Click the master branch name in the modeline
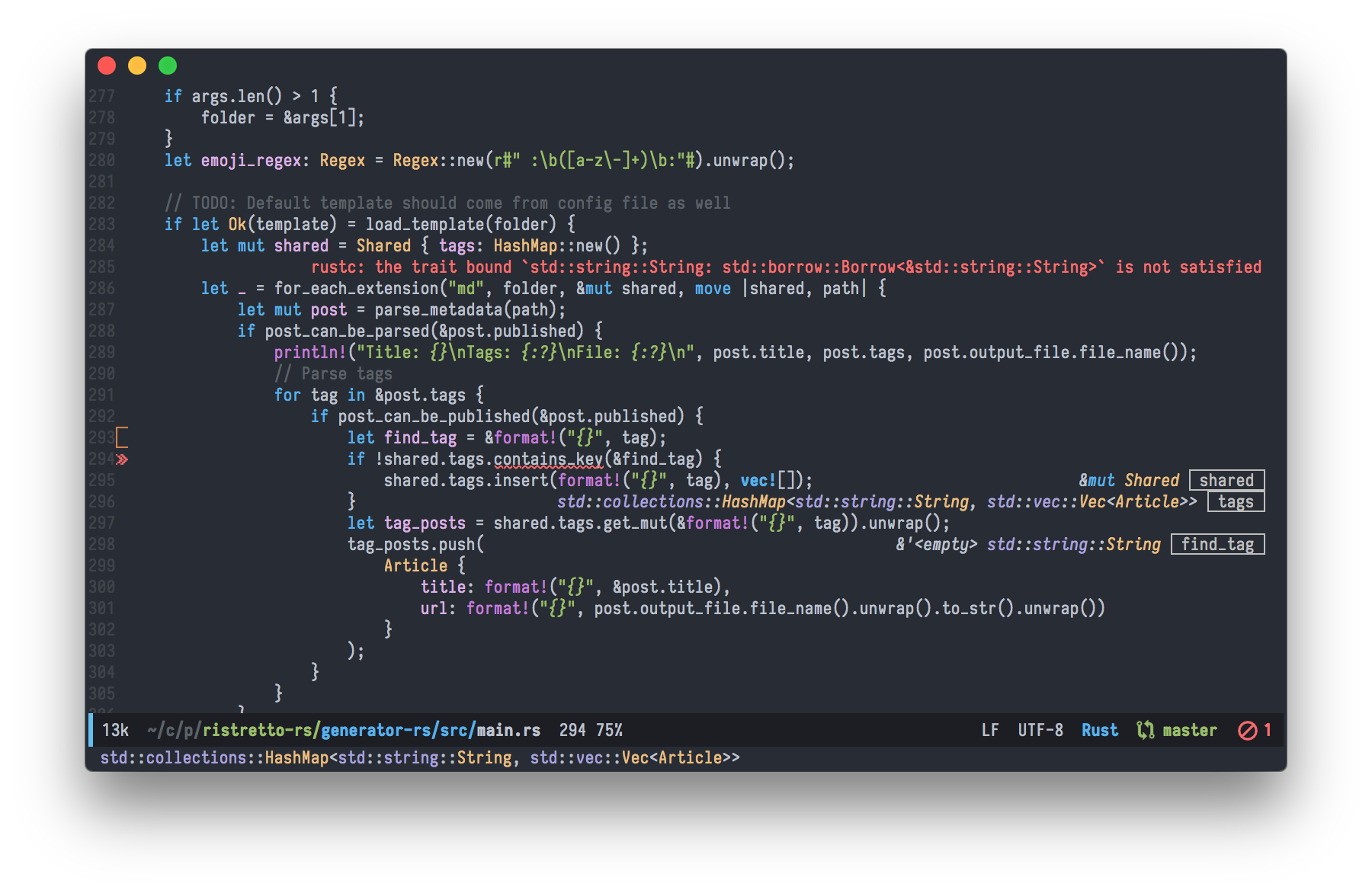Screen dimensions: 1372x893 point(1189,730)
